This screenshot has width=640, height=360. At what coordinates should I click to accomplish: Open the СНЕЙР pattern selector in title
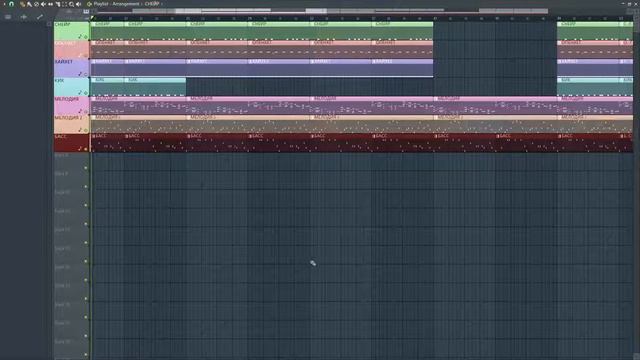click(152, 4)
